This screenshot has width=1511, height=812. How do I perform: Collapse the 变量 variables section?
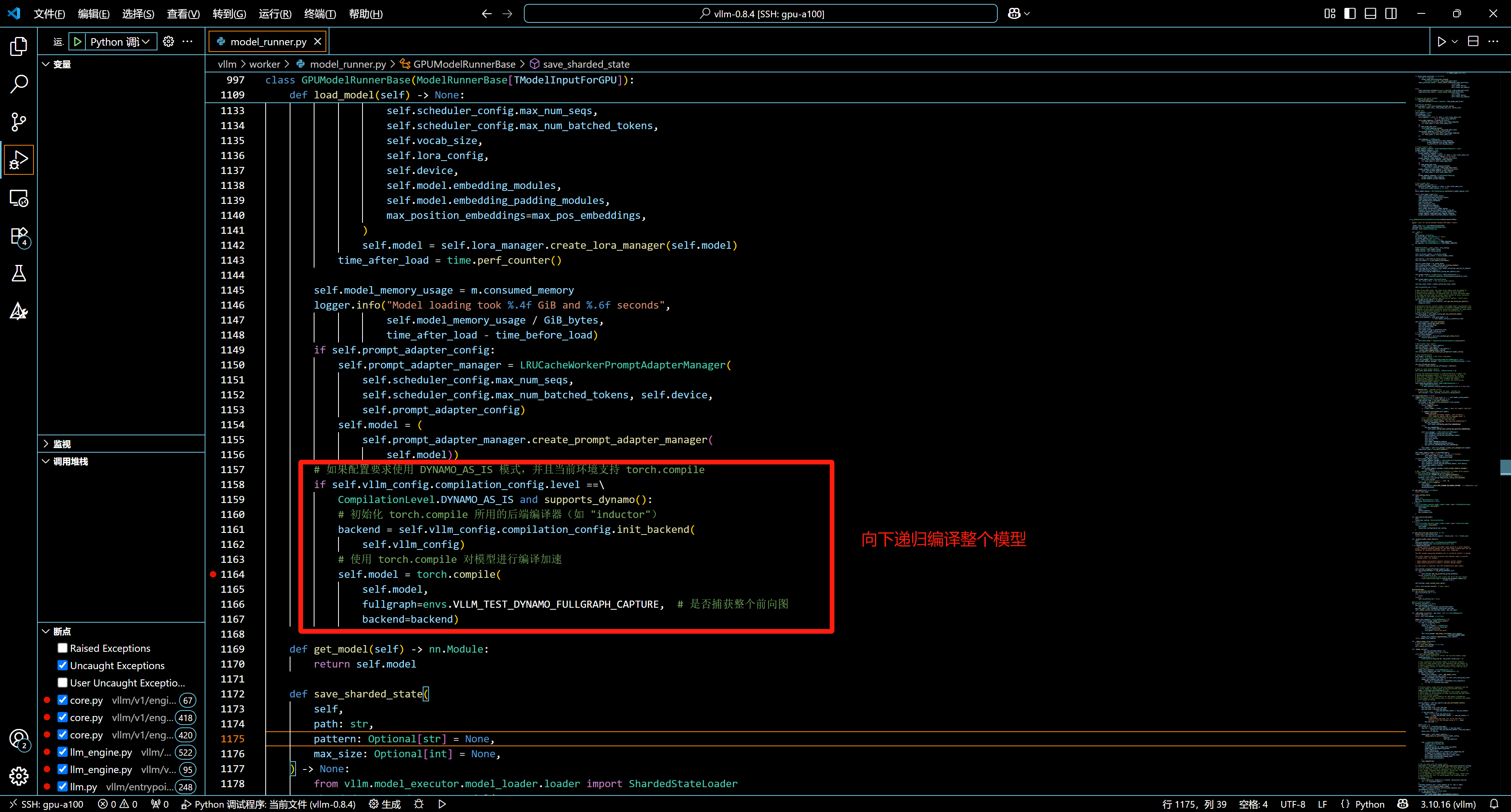coord(121,64)
